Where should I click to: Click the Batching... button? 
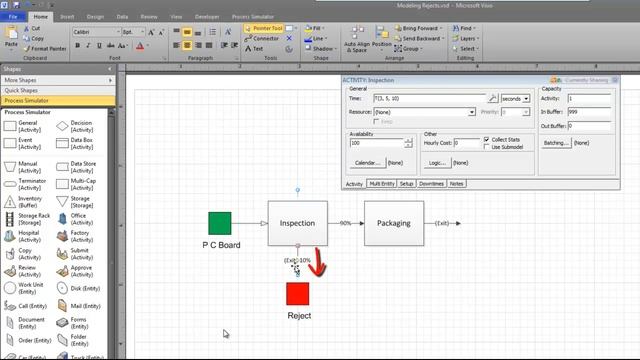coord(556,143)
